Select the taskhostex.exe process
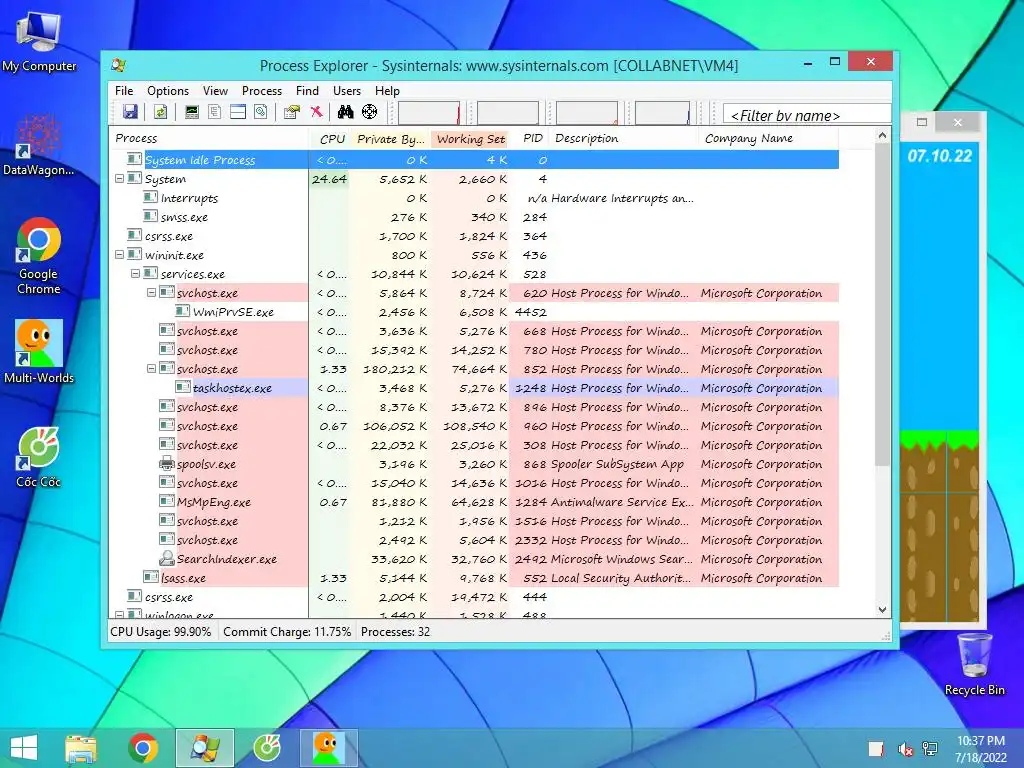 tap(474, 388)
